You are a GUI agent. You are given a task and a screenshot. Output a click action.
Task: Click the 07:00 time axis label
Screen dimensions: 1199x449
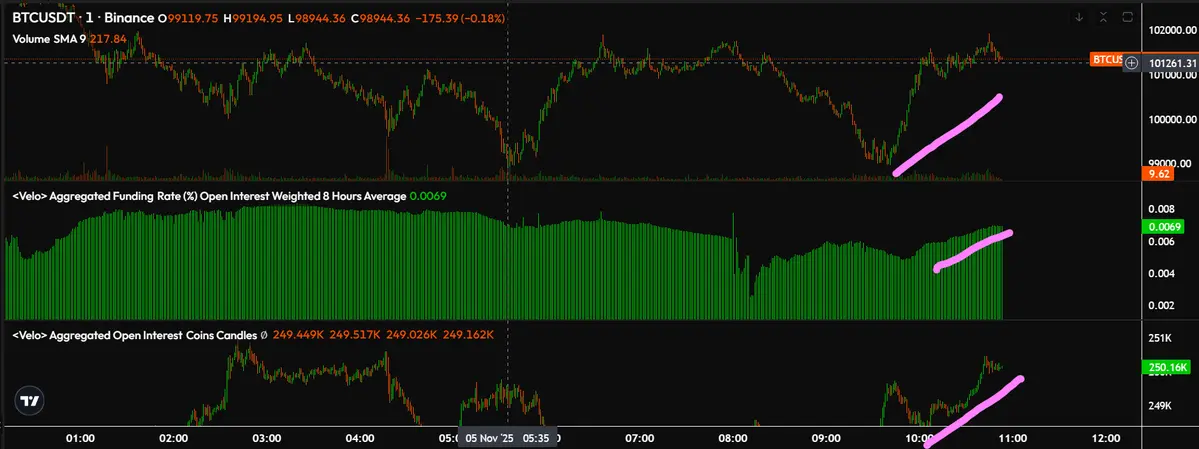[639, 438]
